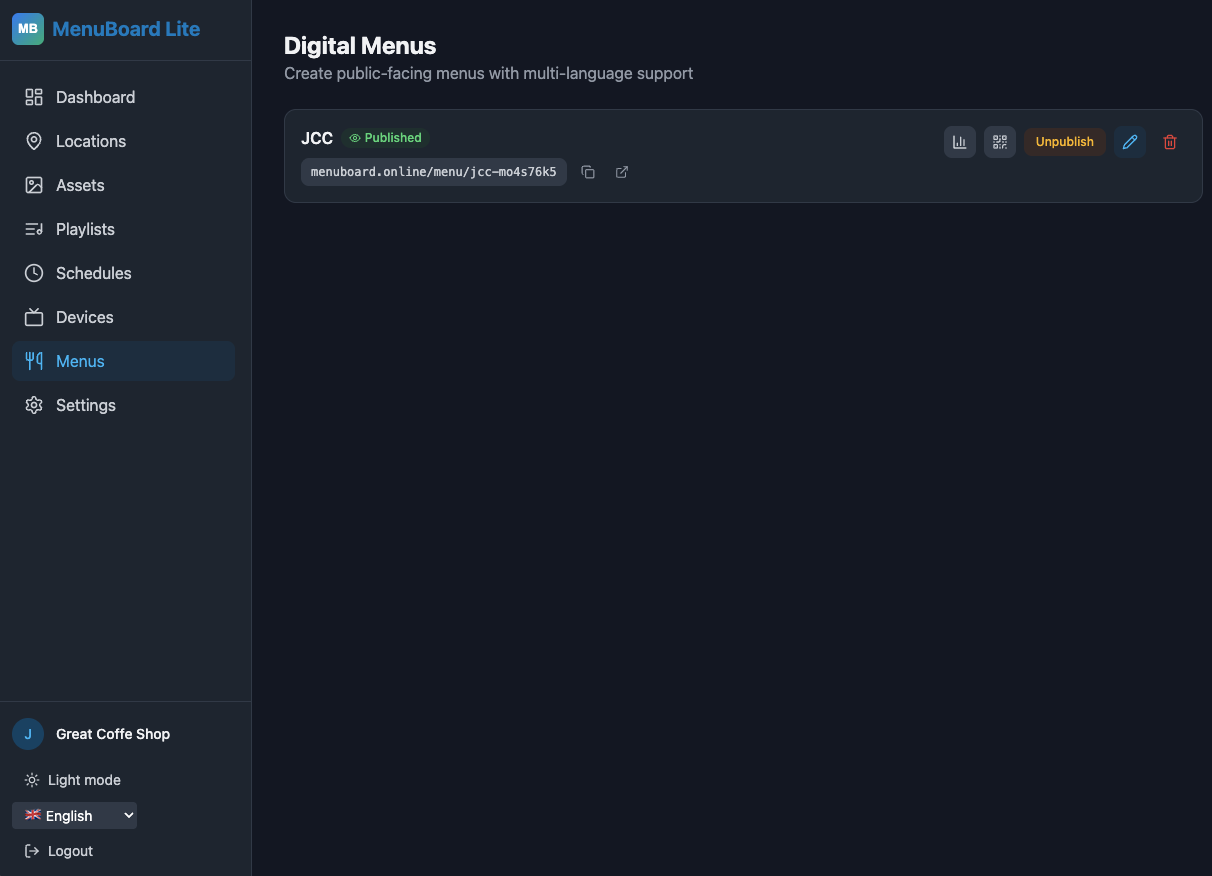This screenshot has height=876, width=1212.
Task: Click the Dashboard grid icon
Action: (x=34, y=97)
